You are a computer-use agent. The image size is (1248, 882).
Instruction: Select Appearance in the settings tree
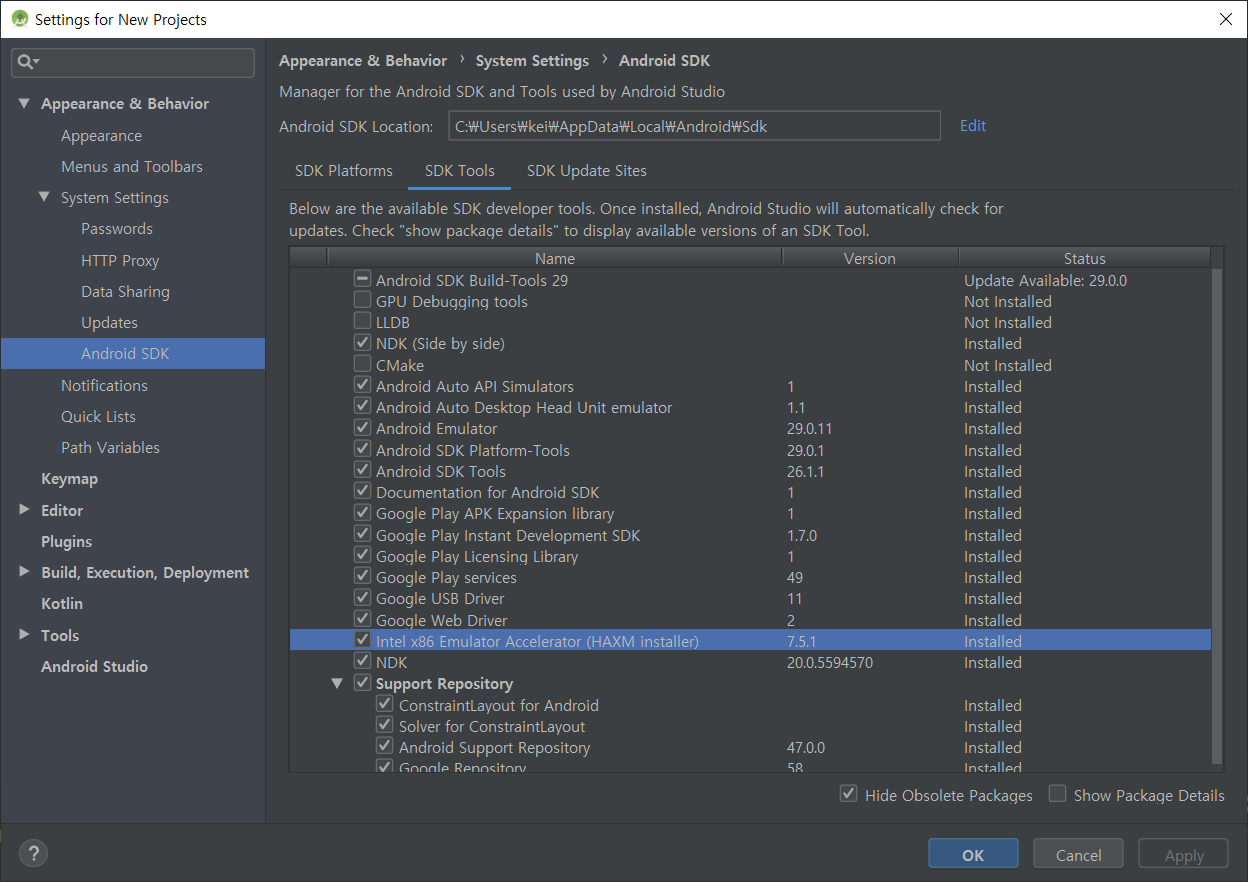[x=101, y=136]
